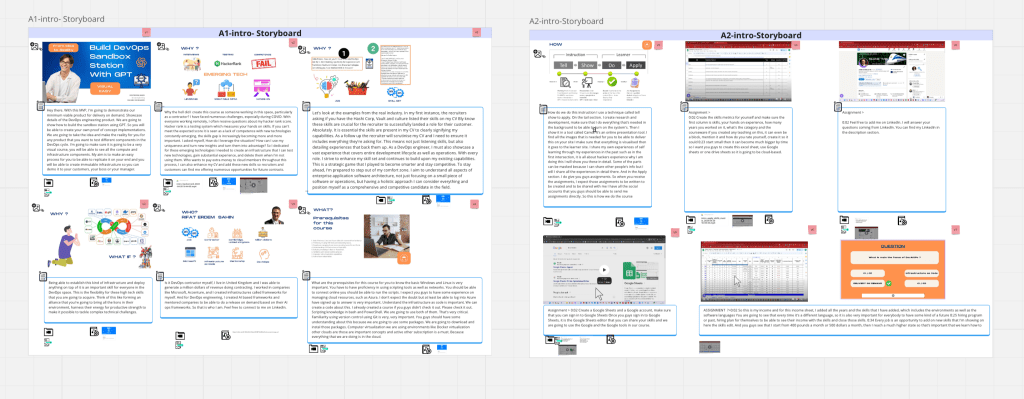Image resolution: width=1024 pixels, height=399 pixels.
Task: Select the 'Create the skills metrics' assignment text box
Action: pos(738,159)
